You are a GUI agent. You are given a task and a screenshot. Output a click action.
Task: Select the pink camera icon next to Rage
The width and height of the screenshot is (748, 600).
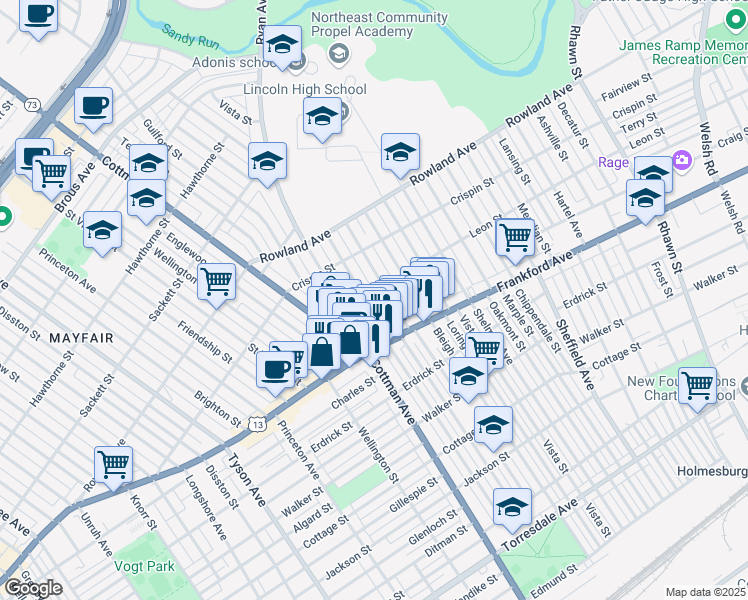pyautogui.click(x=683, y=160)
